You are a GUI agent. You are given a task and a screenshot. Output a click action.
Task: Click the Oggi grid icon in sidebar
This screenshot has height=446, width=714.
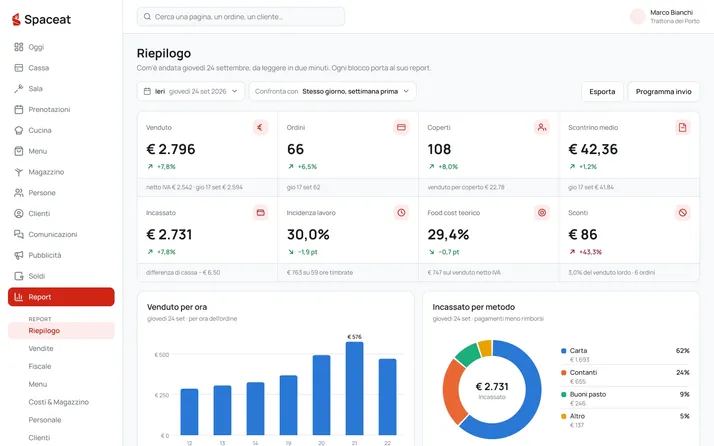[19, 47]
